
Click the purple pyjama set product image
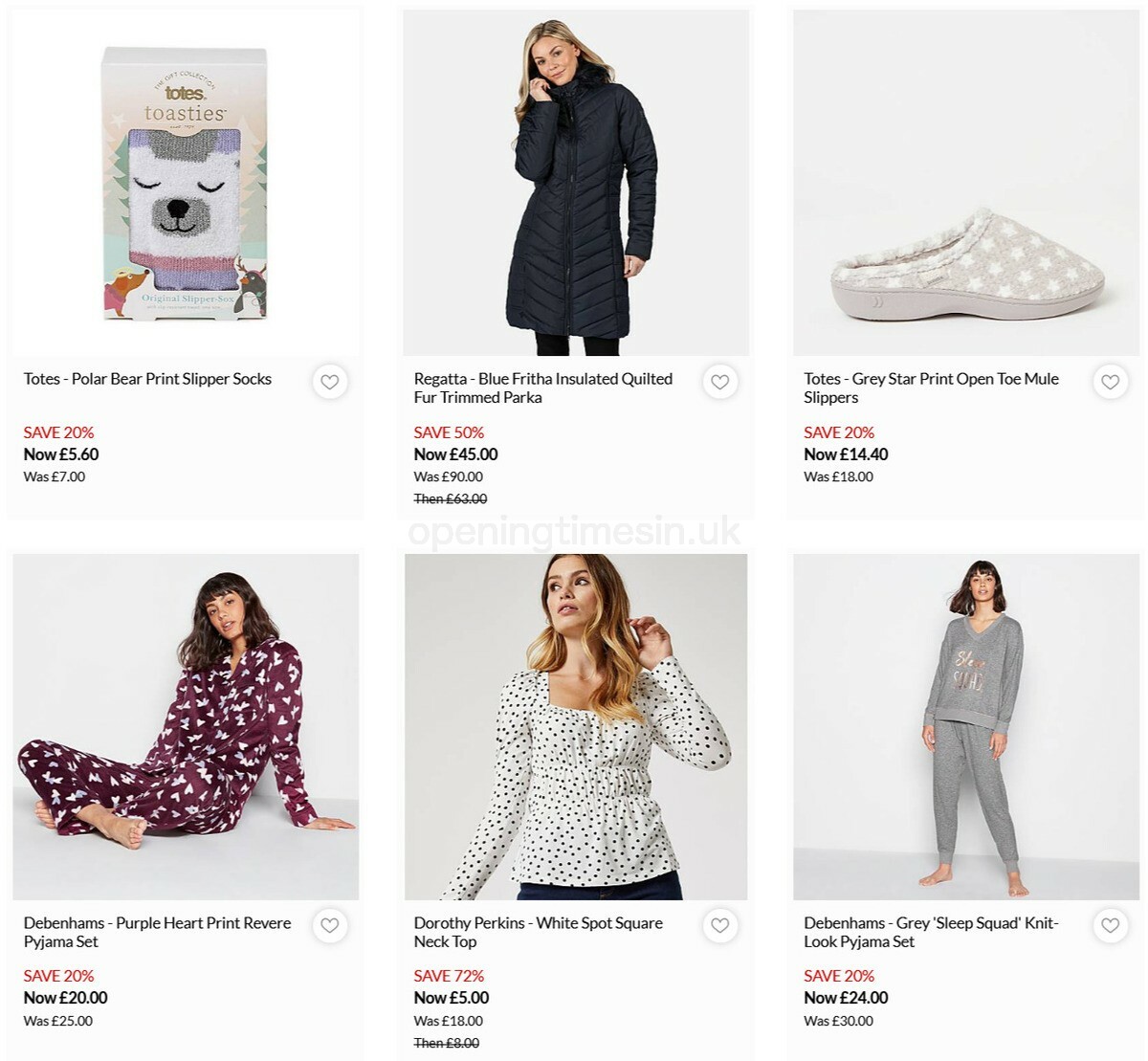tap(186, 727)
